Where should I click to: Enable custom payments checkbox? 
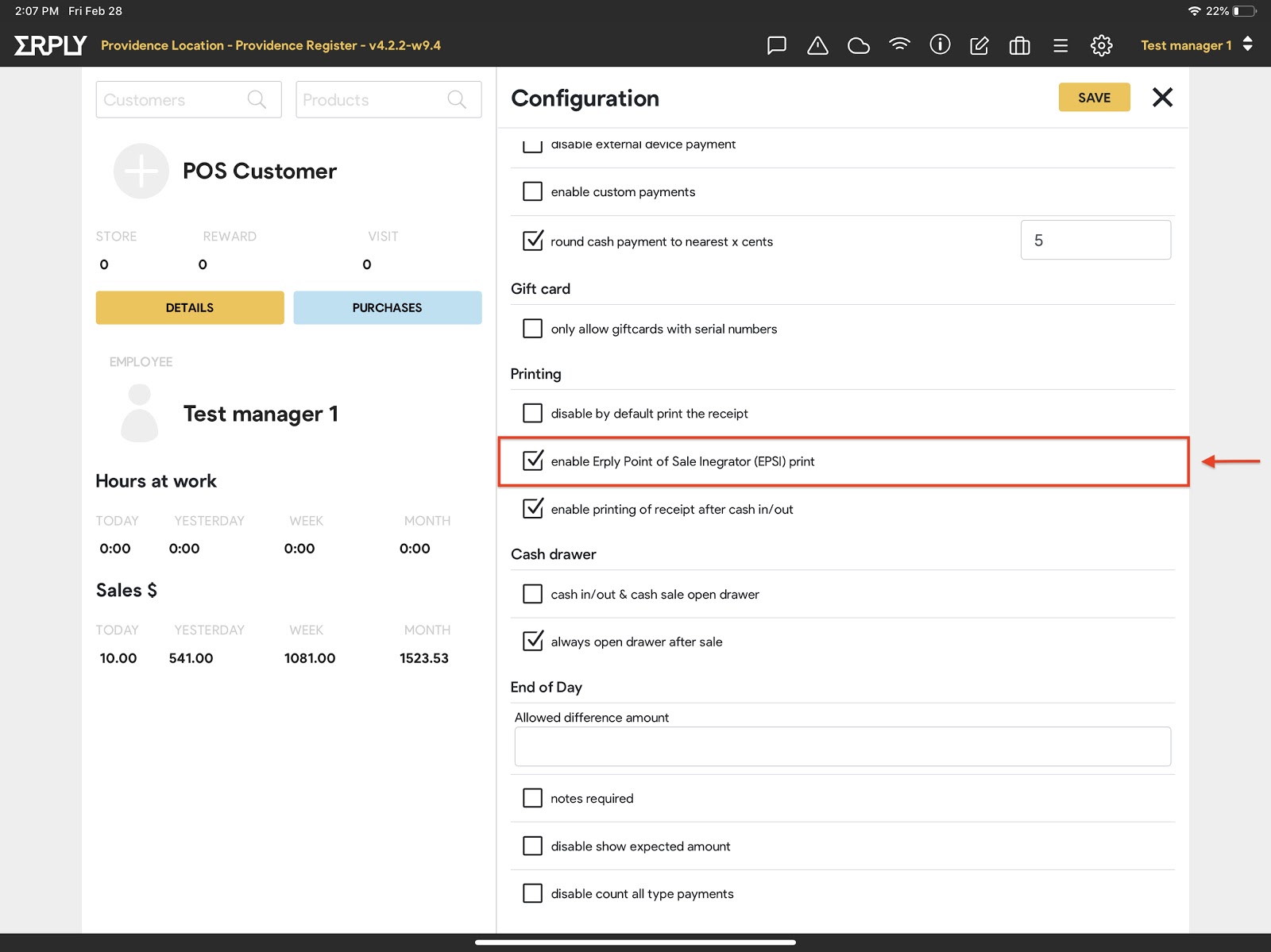[532, 191]
